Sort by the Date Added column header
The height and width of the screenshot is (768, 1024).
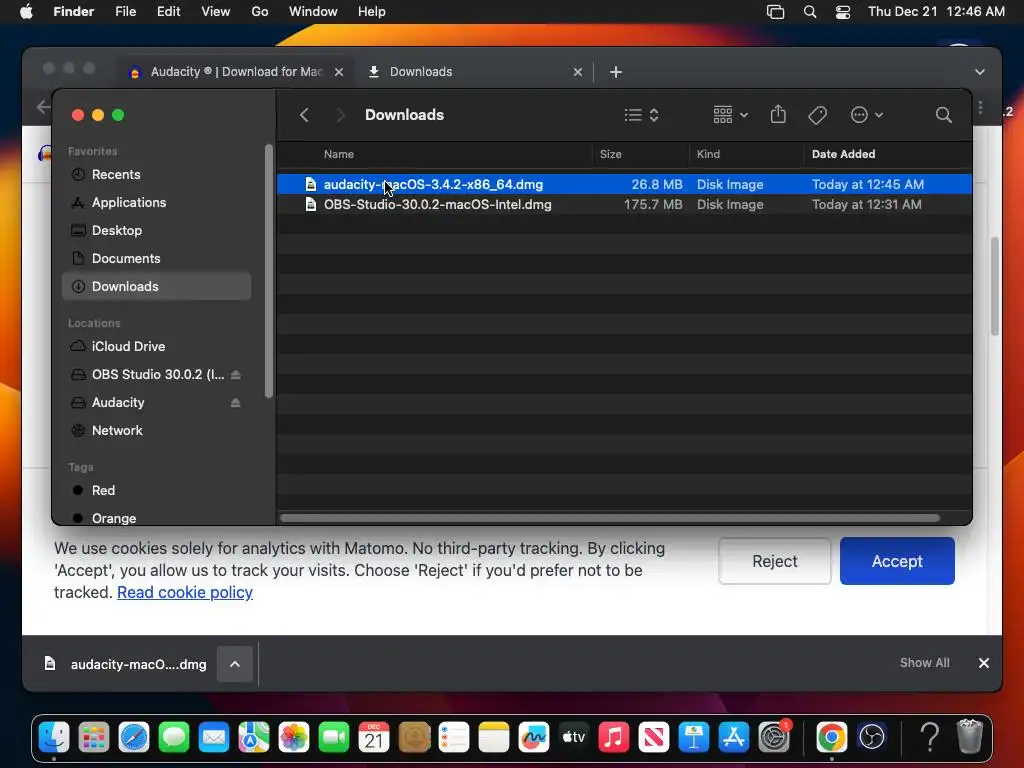pyautogui.click(x=843, y=154)
